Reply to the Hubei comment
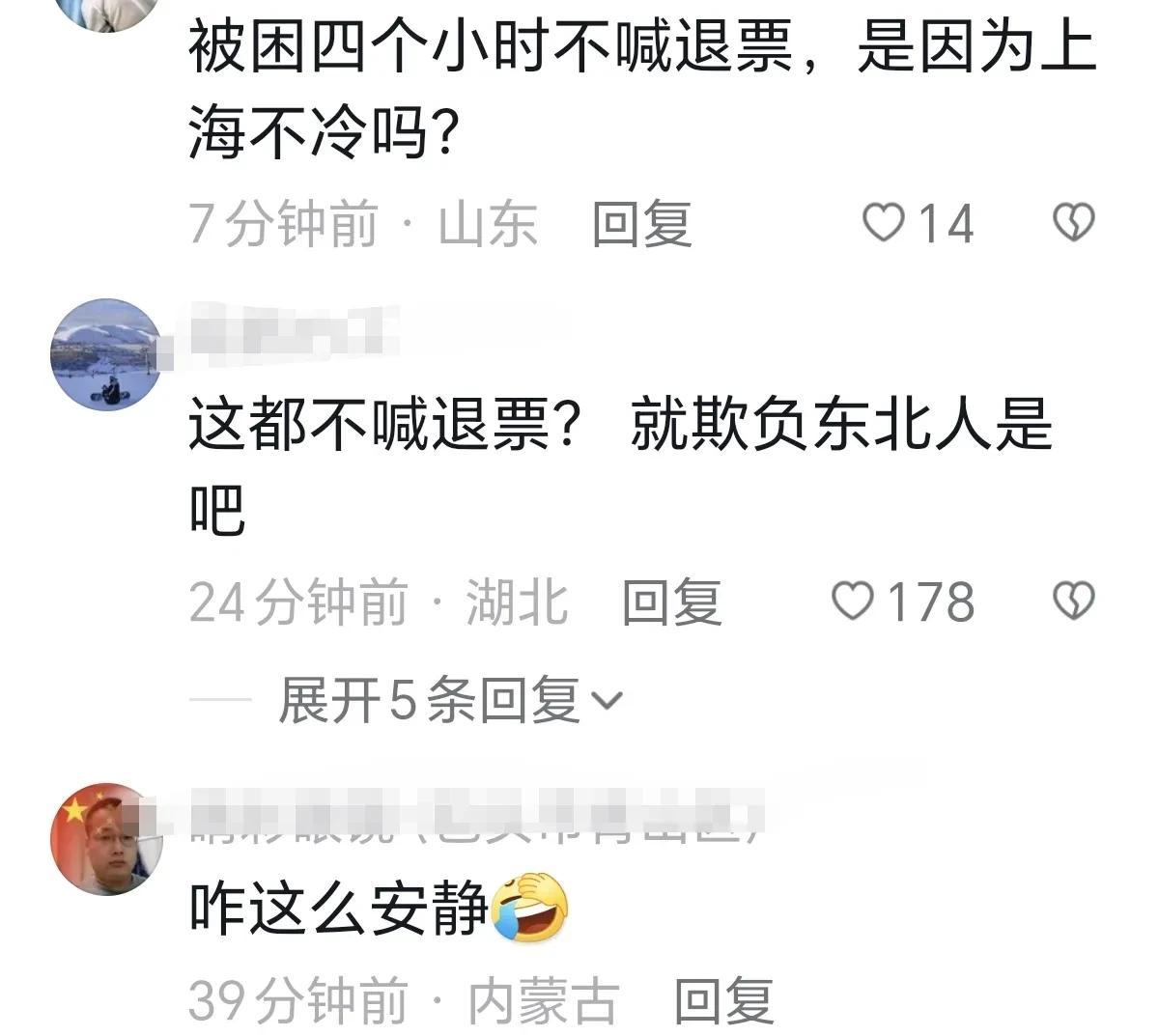 [x=672, y=602]
